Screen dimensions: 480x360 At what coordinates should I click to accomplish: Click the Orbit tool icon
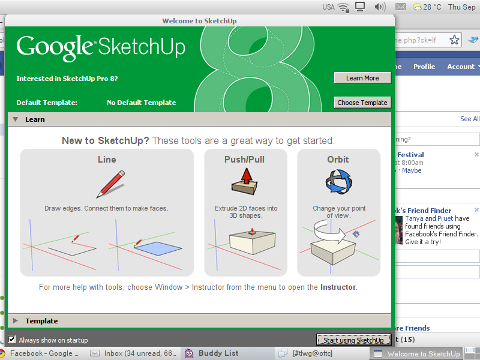339,182
